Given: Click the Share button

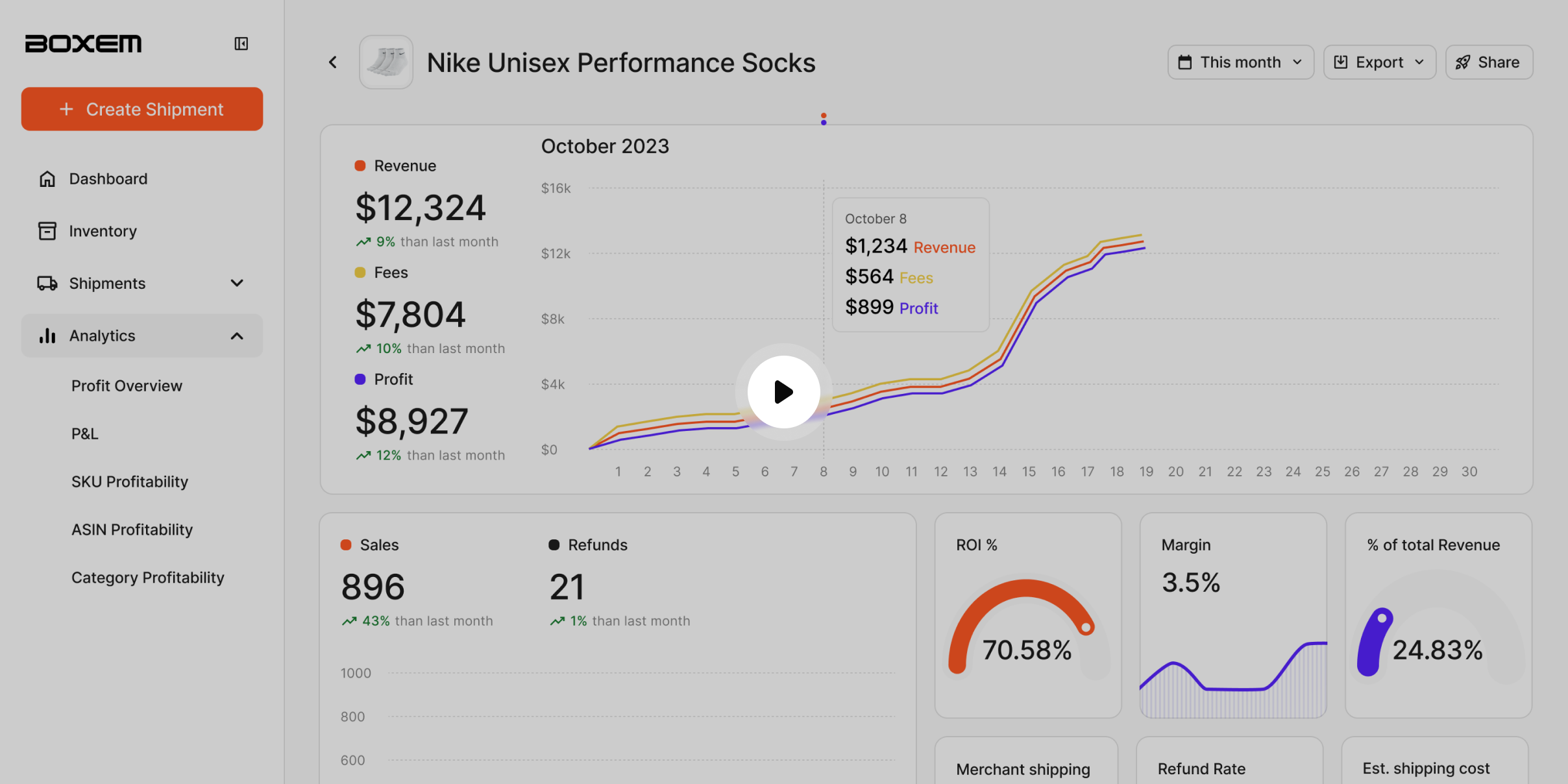Looking at the screenshot, I should tap(1489, 62).
